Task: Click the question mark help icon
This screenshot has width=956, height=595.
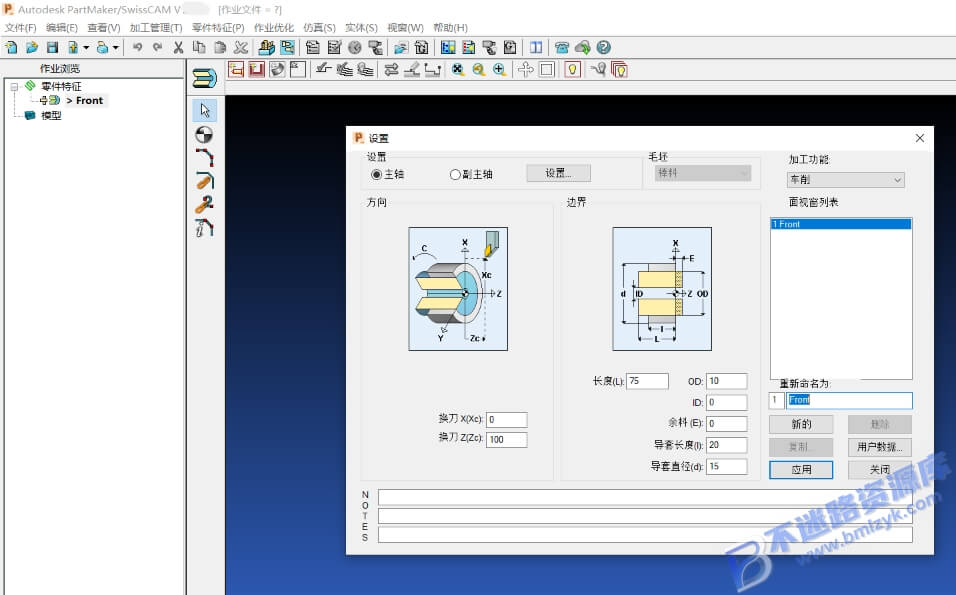Action: 603,48
